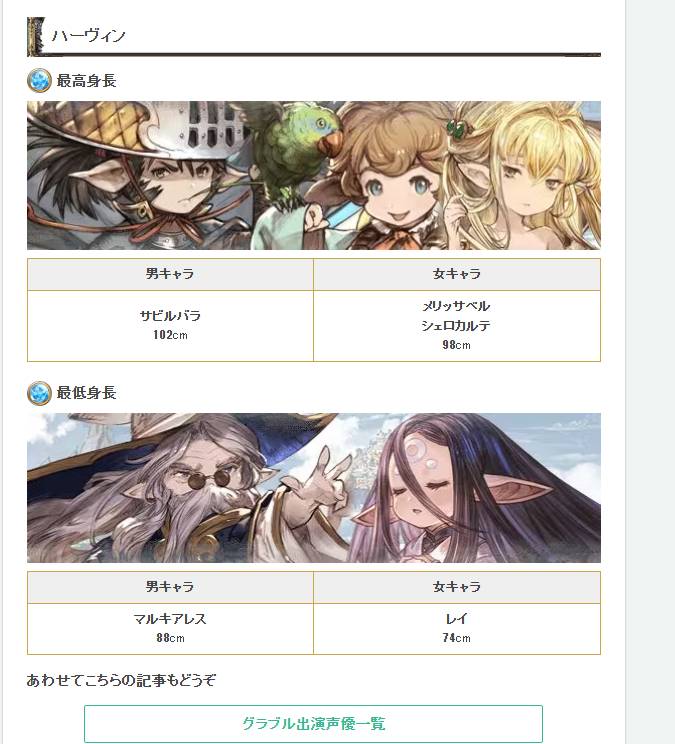Screen dimensions: 675x744
Task: Click 女キャラ header in the tallest table
Action: [457, 274]
